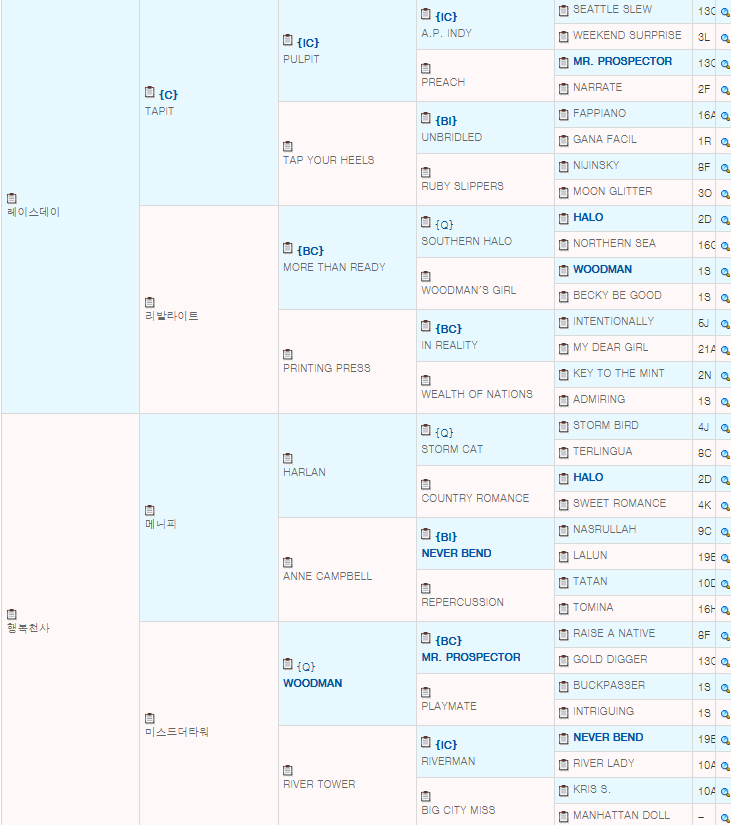Click clipboard icon above TAPIT
This screenshot has height=825, width=731.
[149, 92]
